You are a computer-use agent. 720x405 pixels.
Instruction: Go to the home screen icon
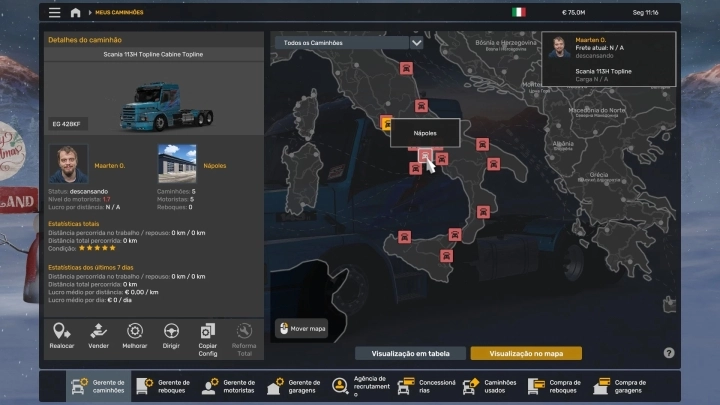click(x=76, y=12)
